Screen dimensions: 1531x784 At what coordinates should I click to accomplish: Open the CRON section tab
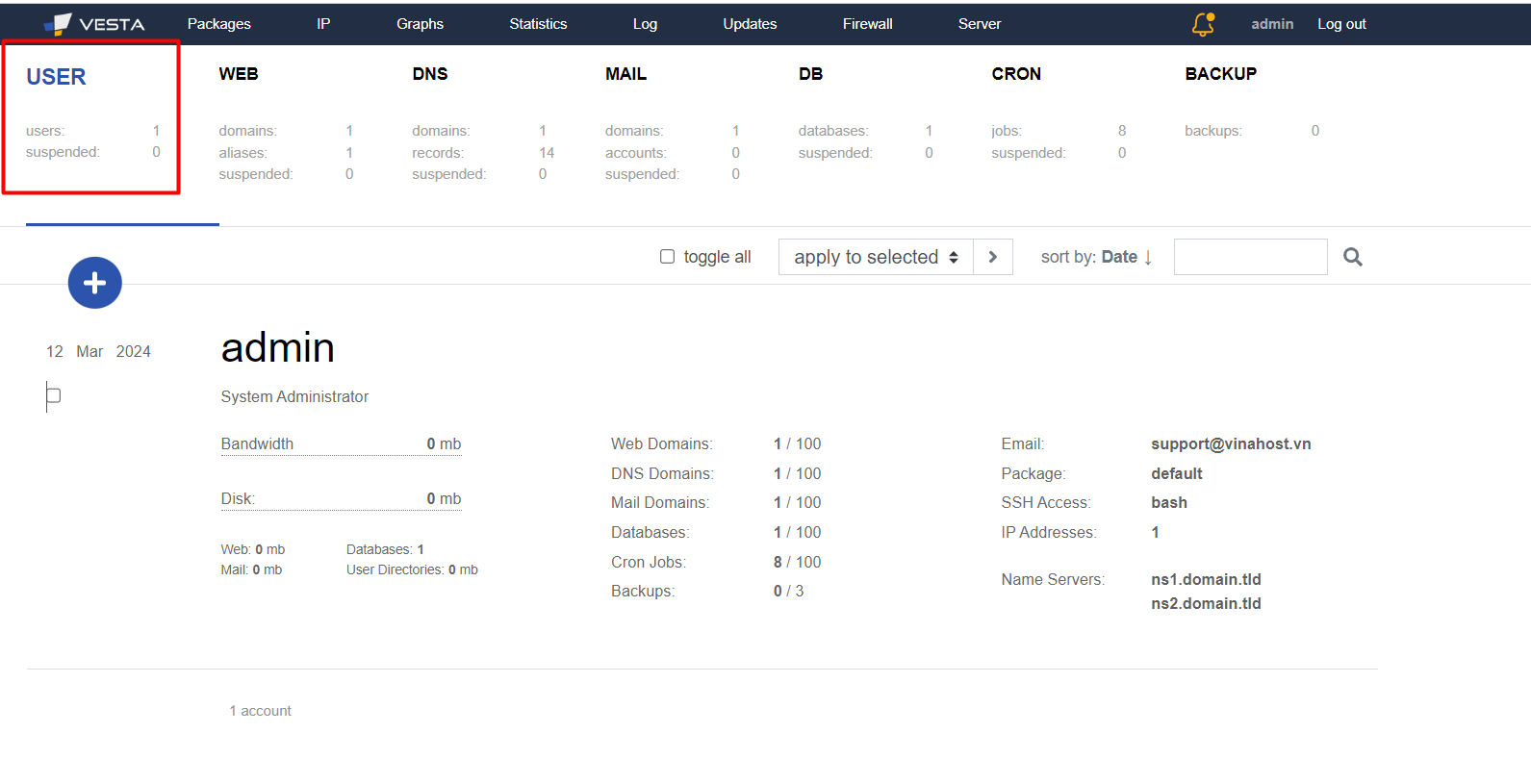click(x=1015, y=74)
